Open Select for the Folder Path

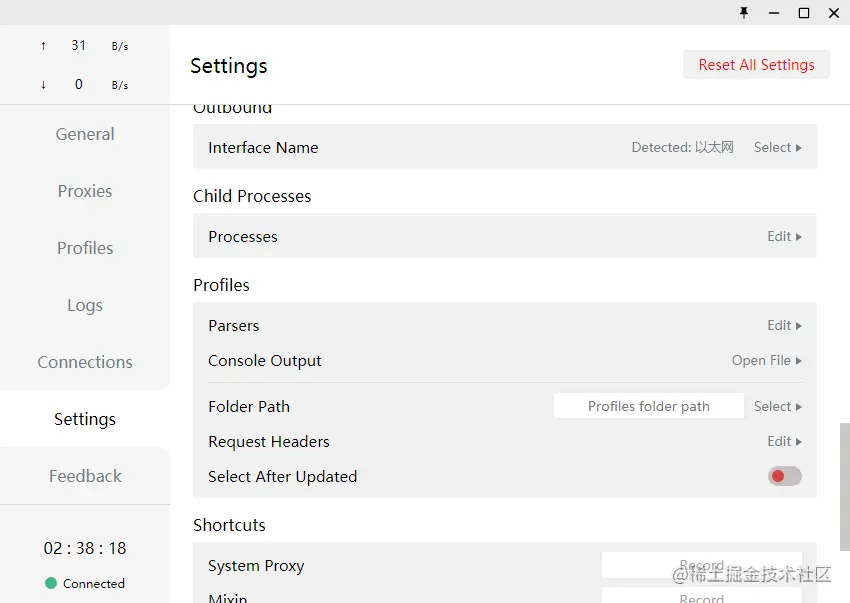pos(777,407)
